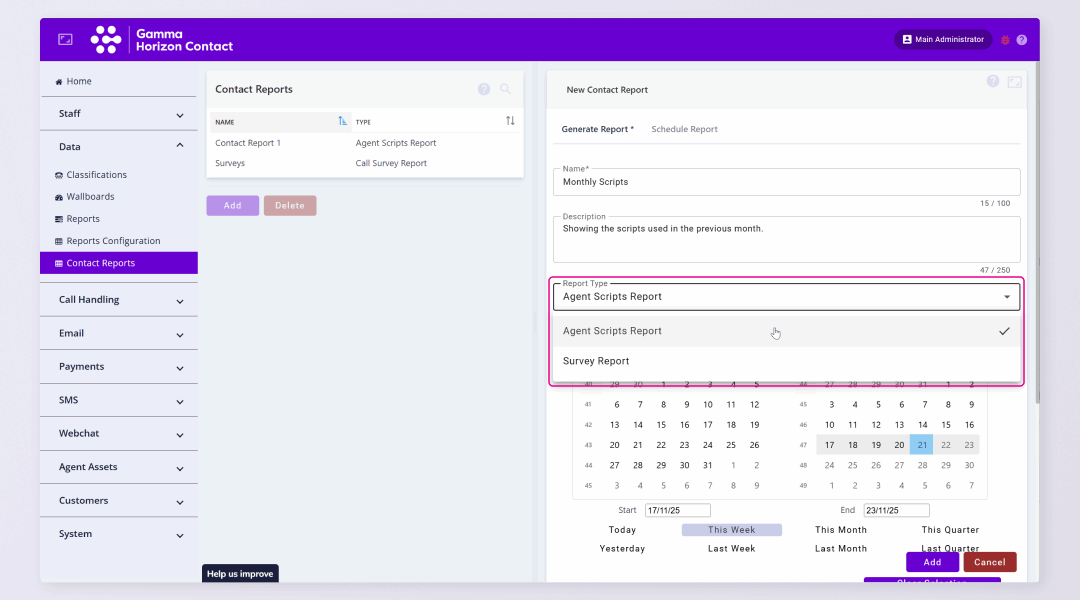Sort by Type column sort icon
This screenshot has height=600, width=1080.
pos(510,121)
